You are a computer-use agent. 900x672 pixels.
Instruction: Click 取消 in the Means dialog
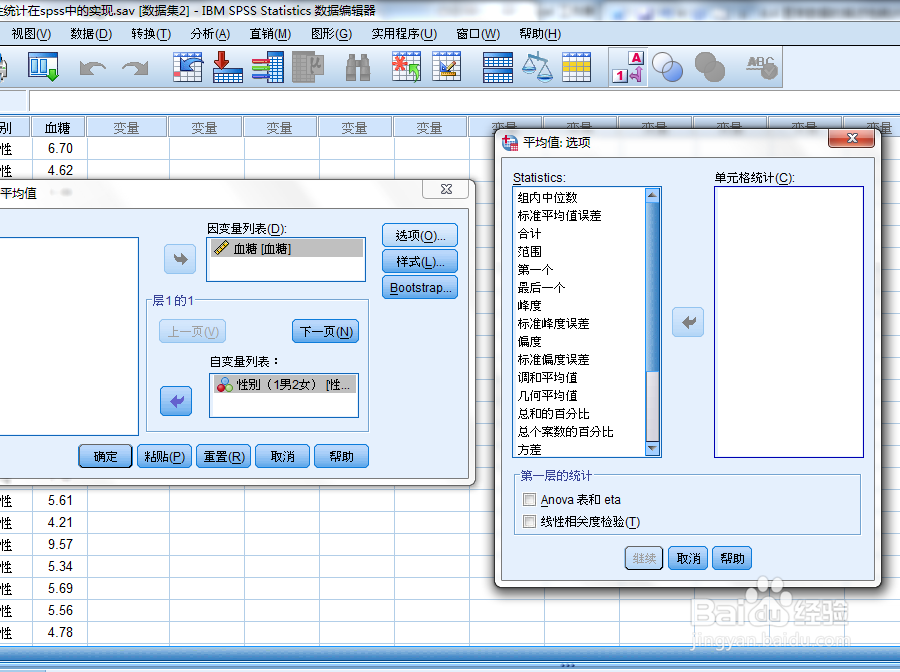[x=282, y=457]
